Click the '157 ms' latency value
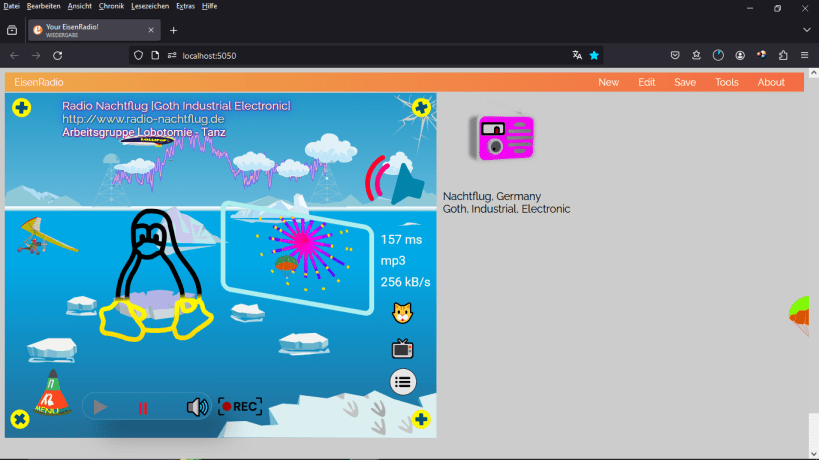 [401, 240]
